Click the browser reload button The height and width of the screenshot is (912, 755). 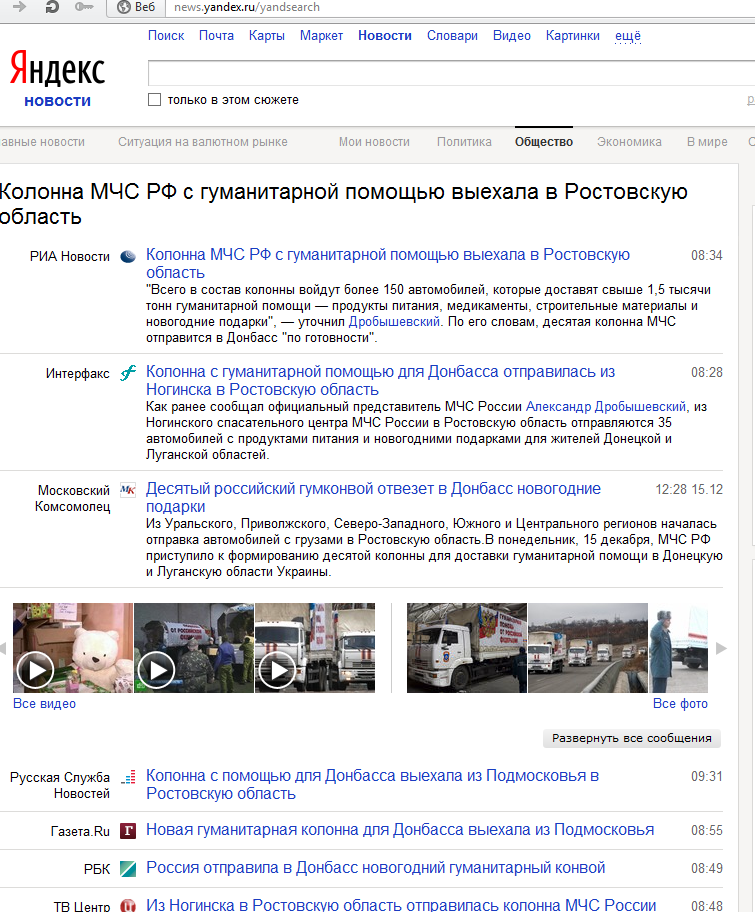tap(51, 7)
